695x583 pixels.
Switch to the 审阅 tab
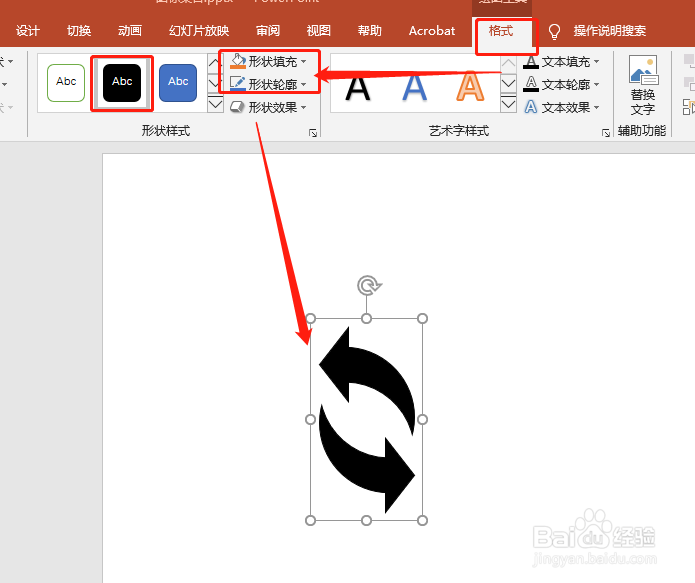[268, 31]
